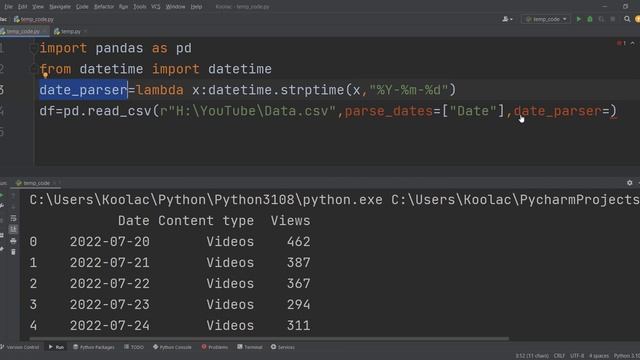The width and height of the screenshot is (640, 360).
Task: Open the Code menu
Action: [82, 7]
